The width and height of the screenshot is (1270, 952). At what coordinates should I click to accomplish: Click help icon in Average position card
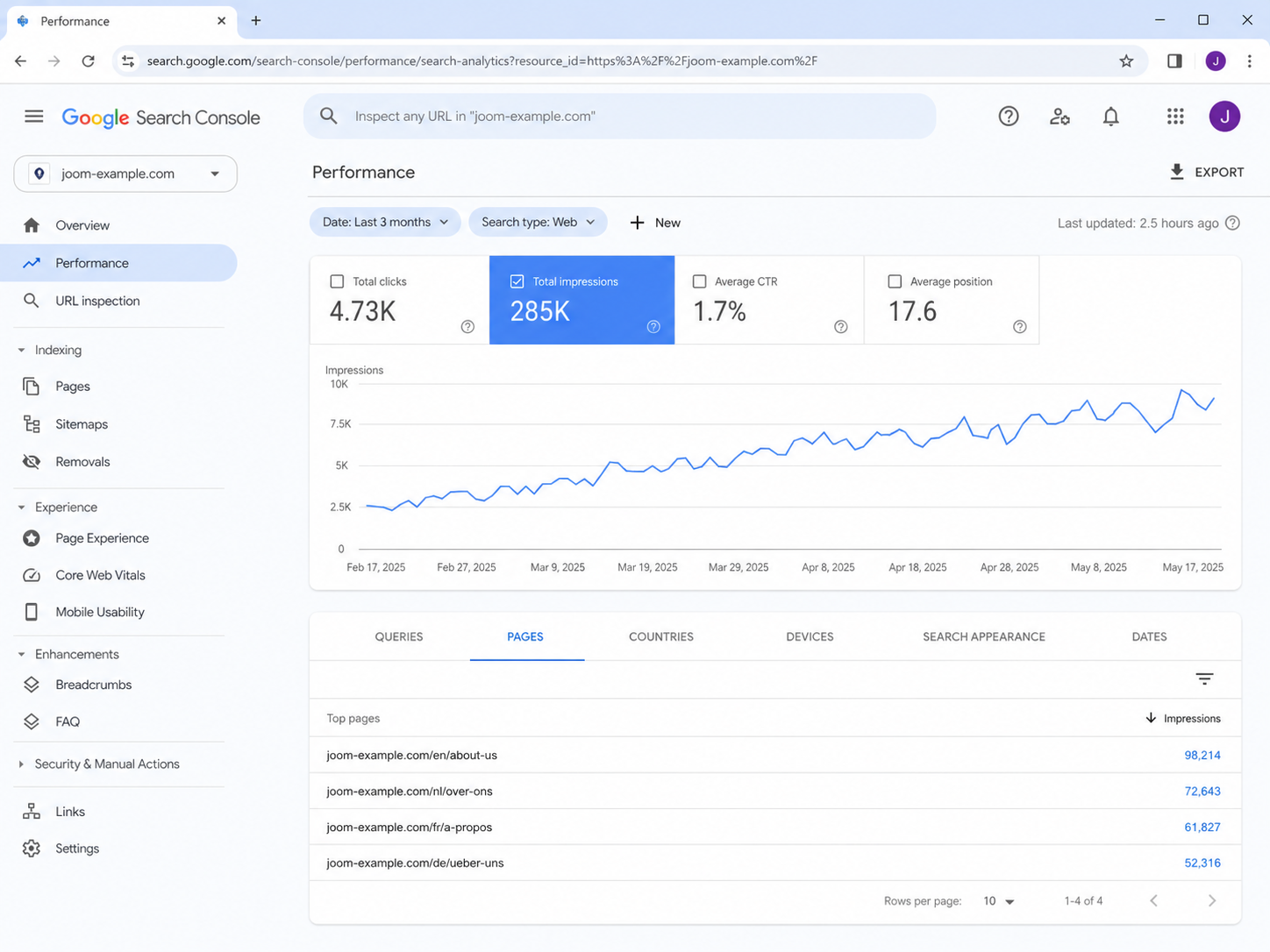point(1019,327)
